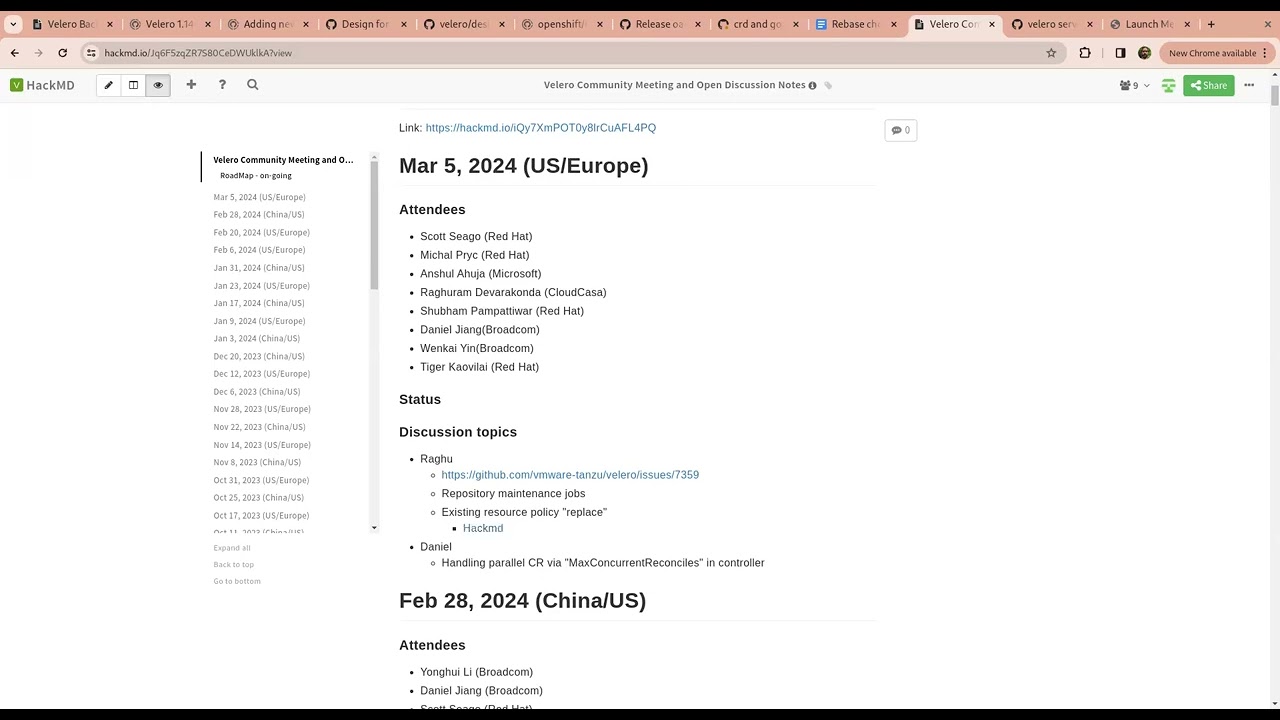
Task: Select RoadMap - on-going in contents
Action: tap(256, 176)
